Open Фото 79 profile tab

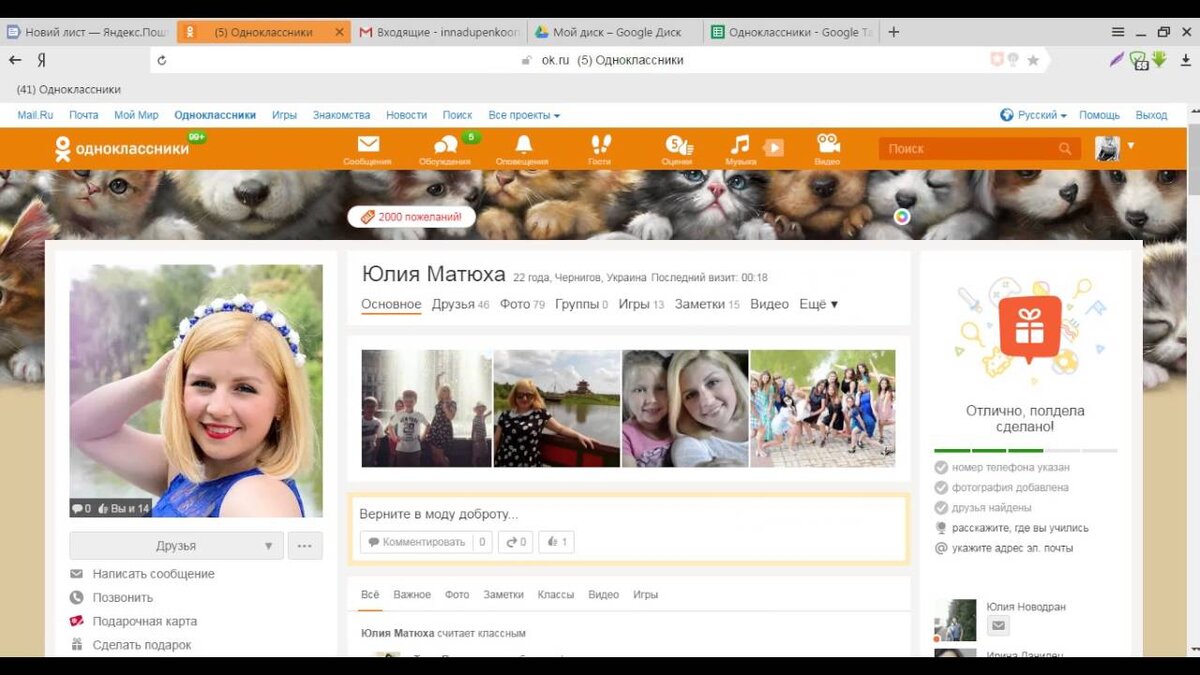[522, 304]
